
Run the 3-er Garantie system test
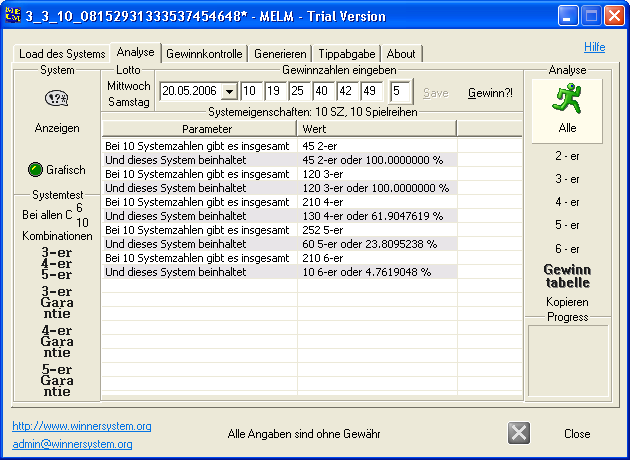point(57,302)
